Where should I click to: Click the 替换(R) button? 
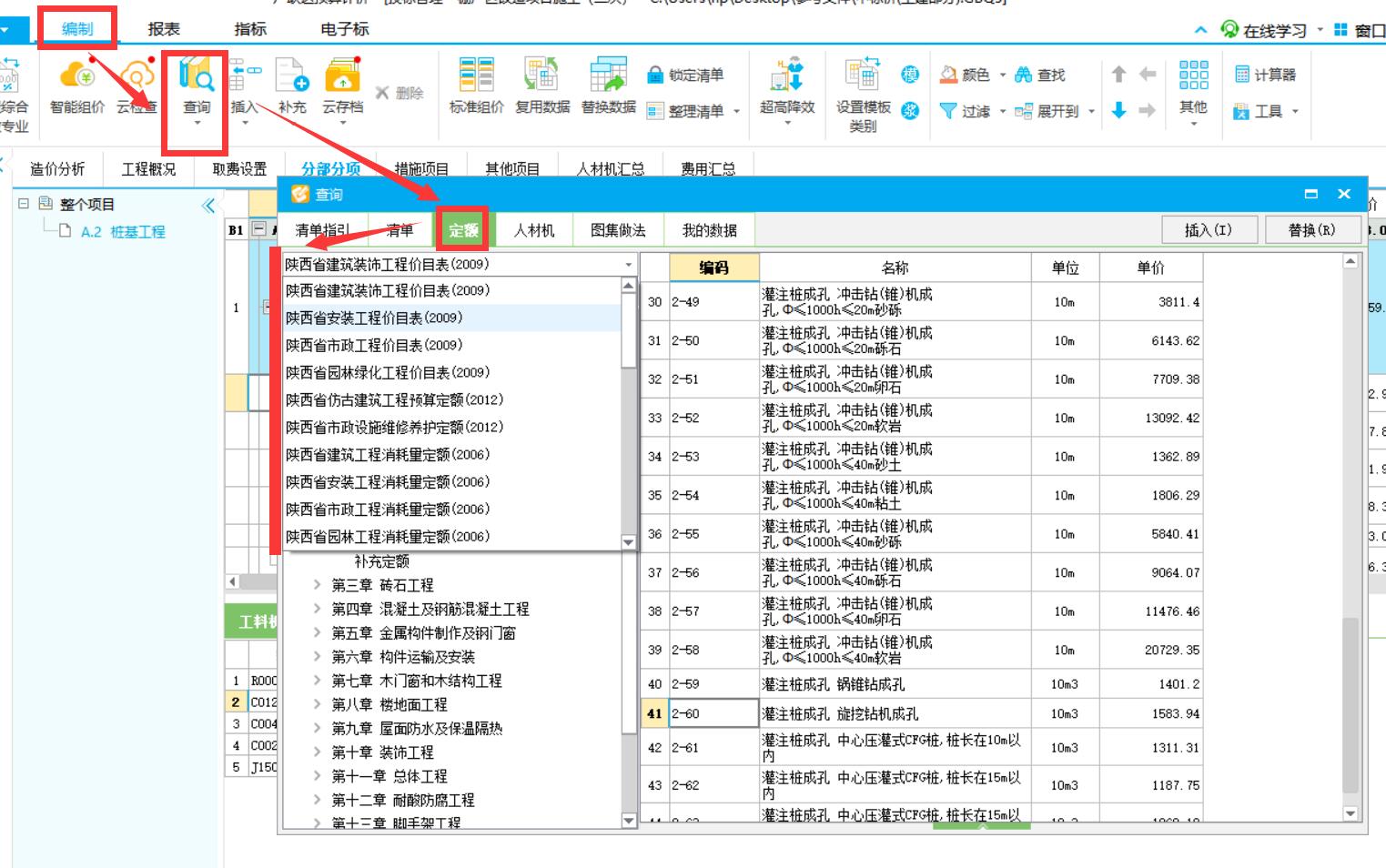pos(1312,230)
